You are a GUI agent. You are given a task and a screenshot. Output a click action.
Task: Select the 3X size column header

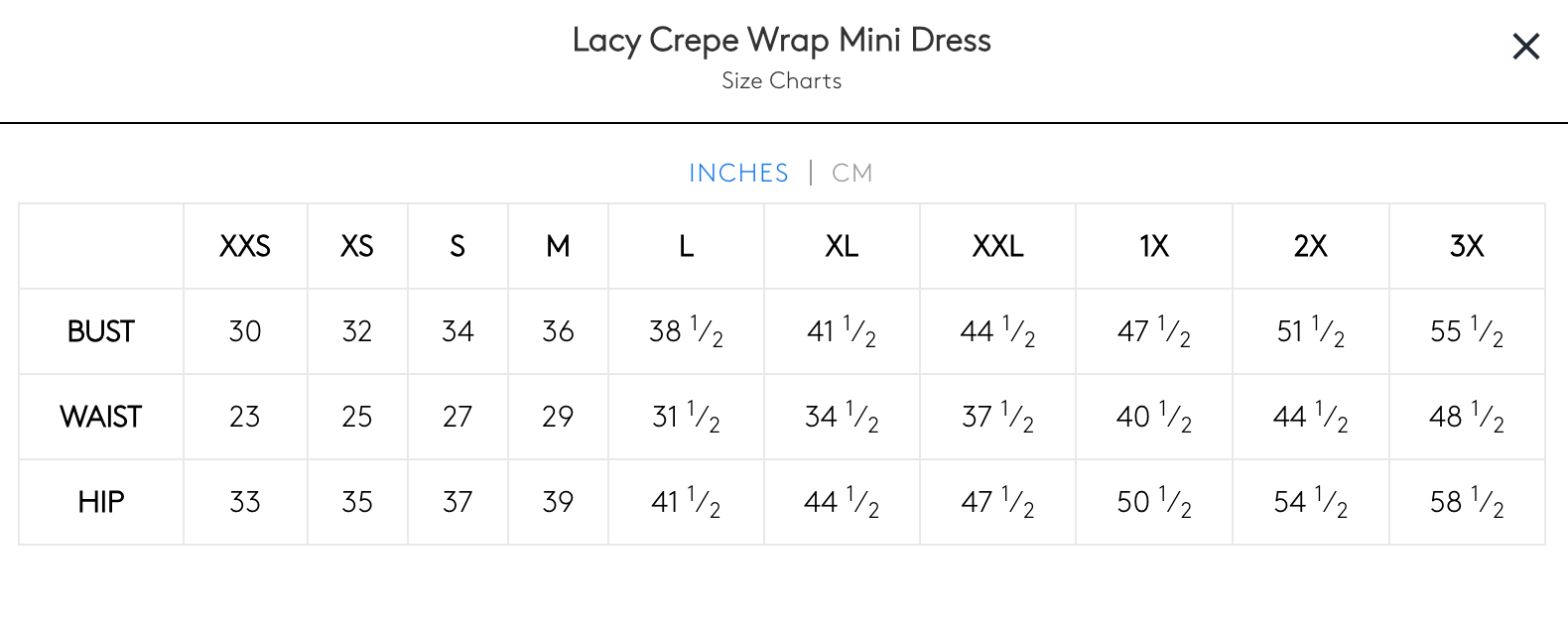coord(1467,246)
